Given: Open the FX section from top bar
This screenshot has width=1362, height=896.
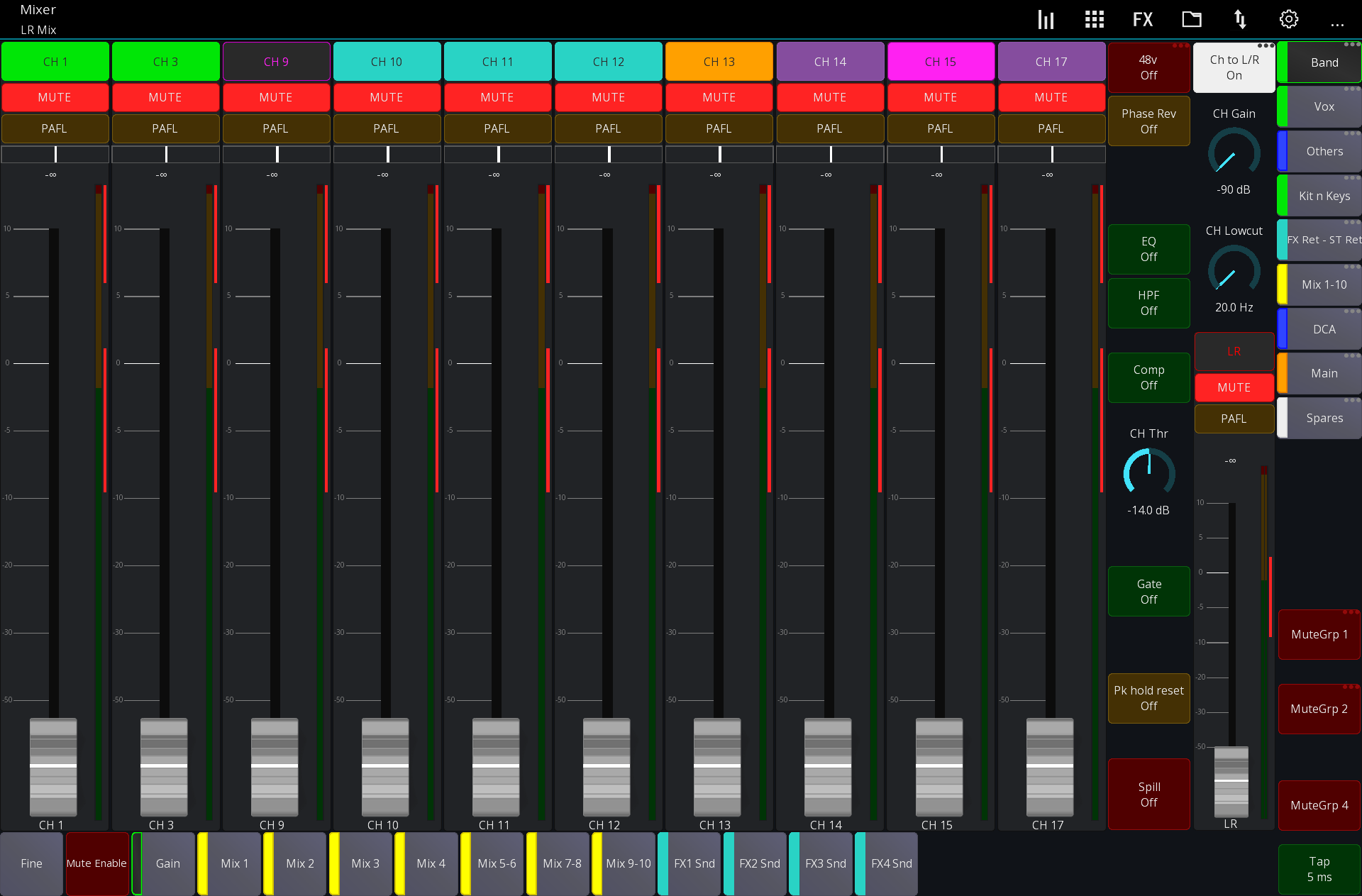Looking at the screenshot, I should click(1143, 19).
